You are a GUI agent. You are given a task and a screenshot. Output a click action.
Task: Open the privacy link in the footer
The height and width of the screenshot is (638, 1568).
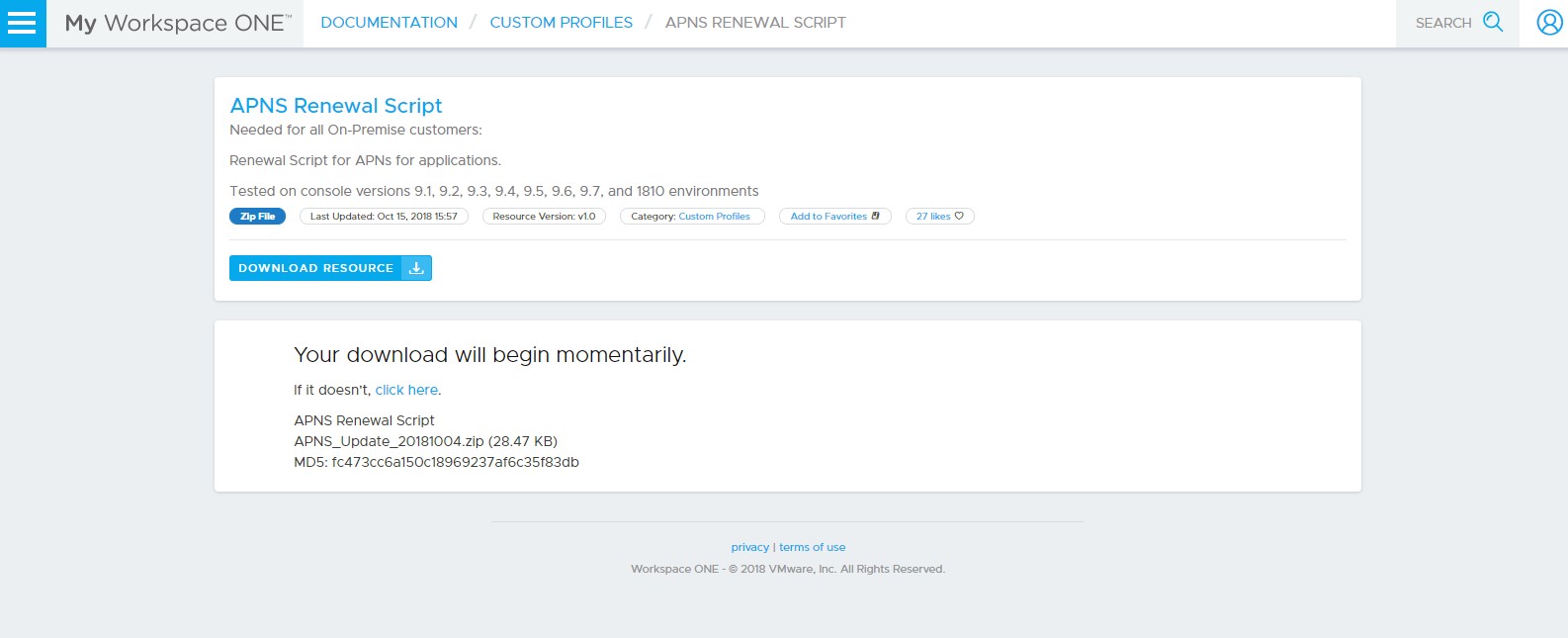(x=749, y=547)
